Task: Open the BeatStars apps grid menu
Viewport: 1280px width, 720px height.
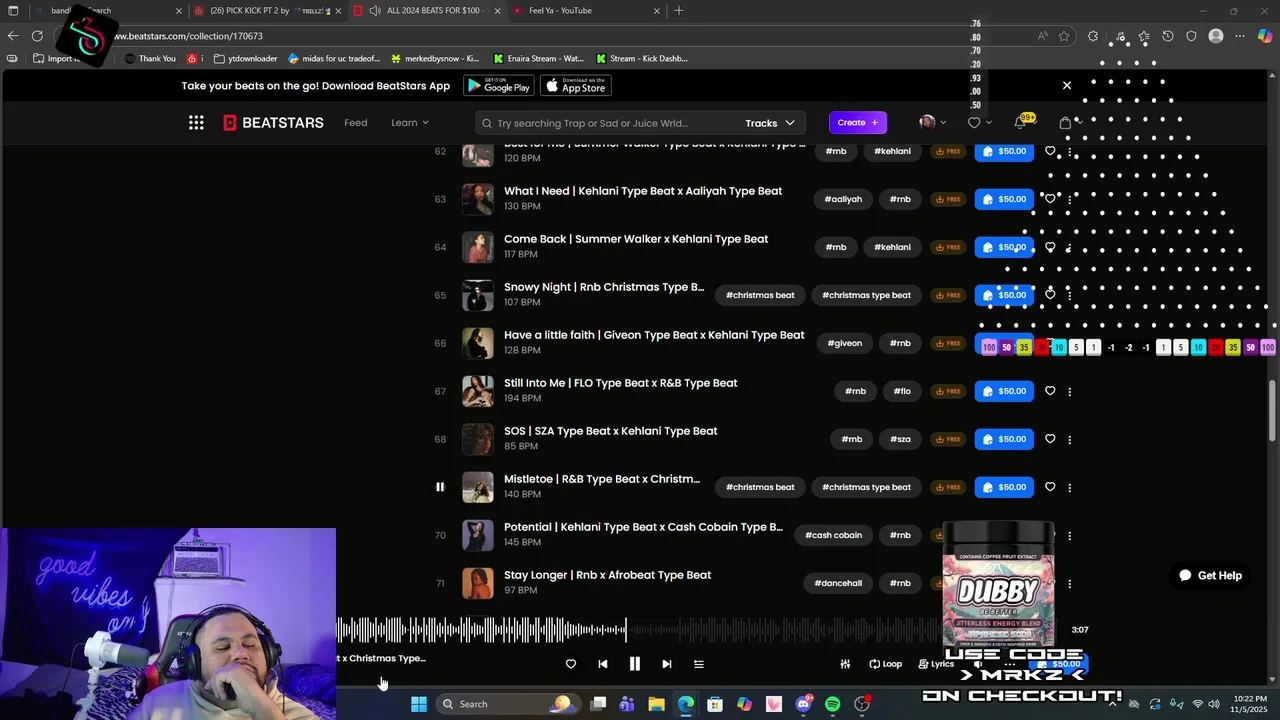Action: point(196,123)
